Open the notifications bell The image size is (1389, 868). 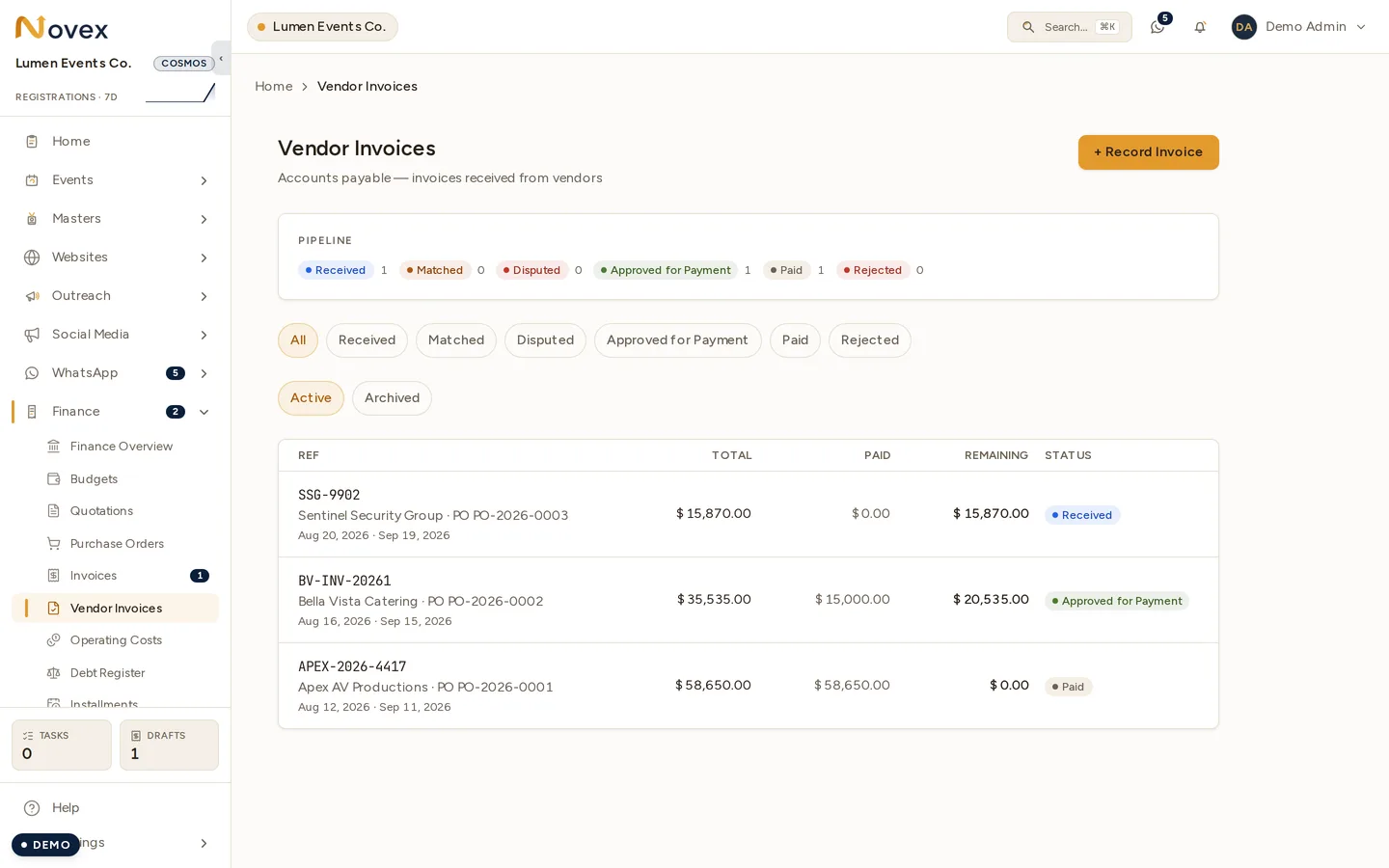tap(1200, 27)
